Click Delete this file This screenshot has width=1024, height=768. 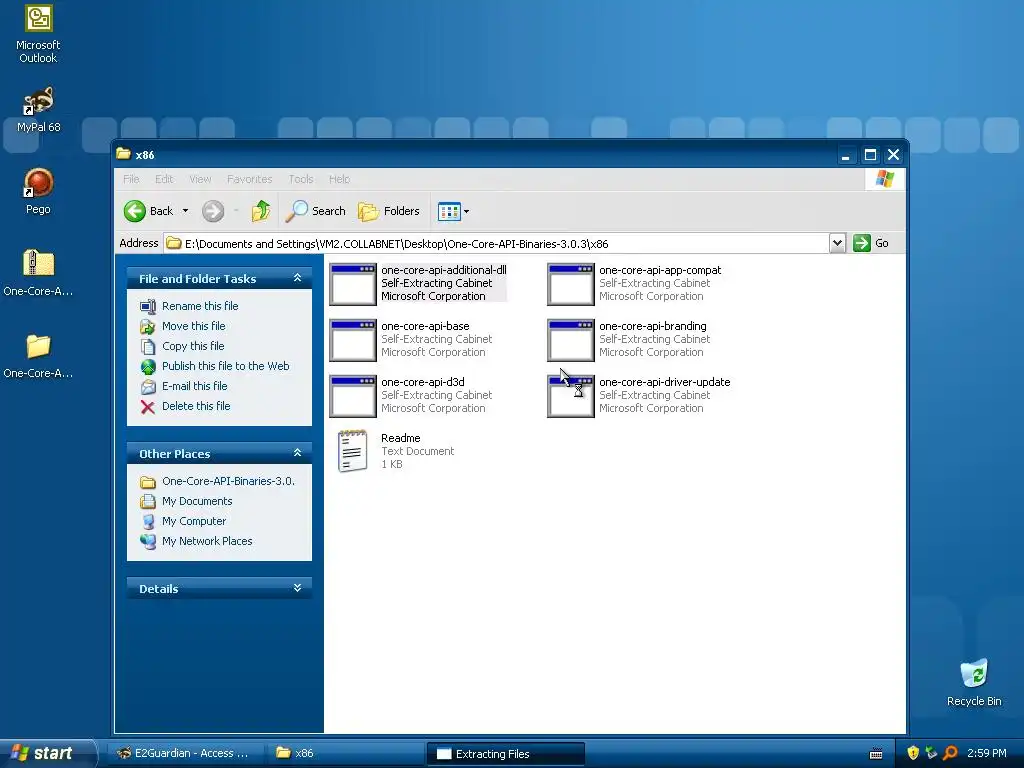[196, 406]
